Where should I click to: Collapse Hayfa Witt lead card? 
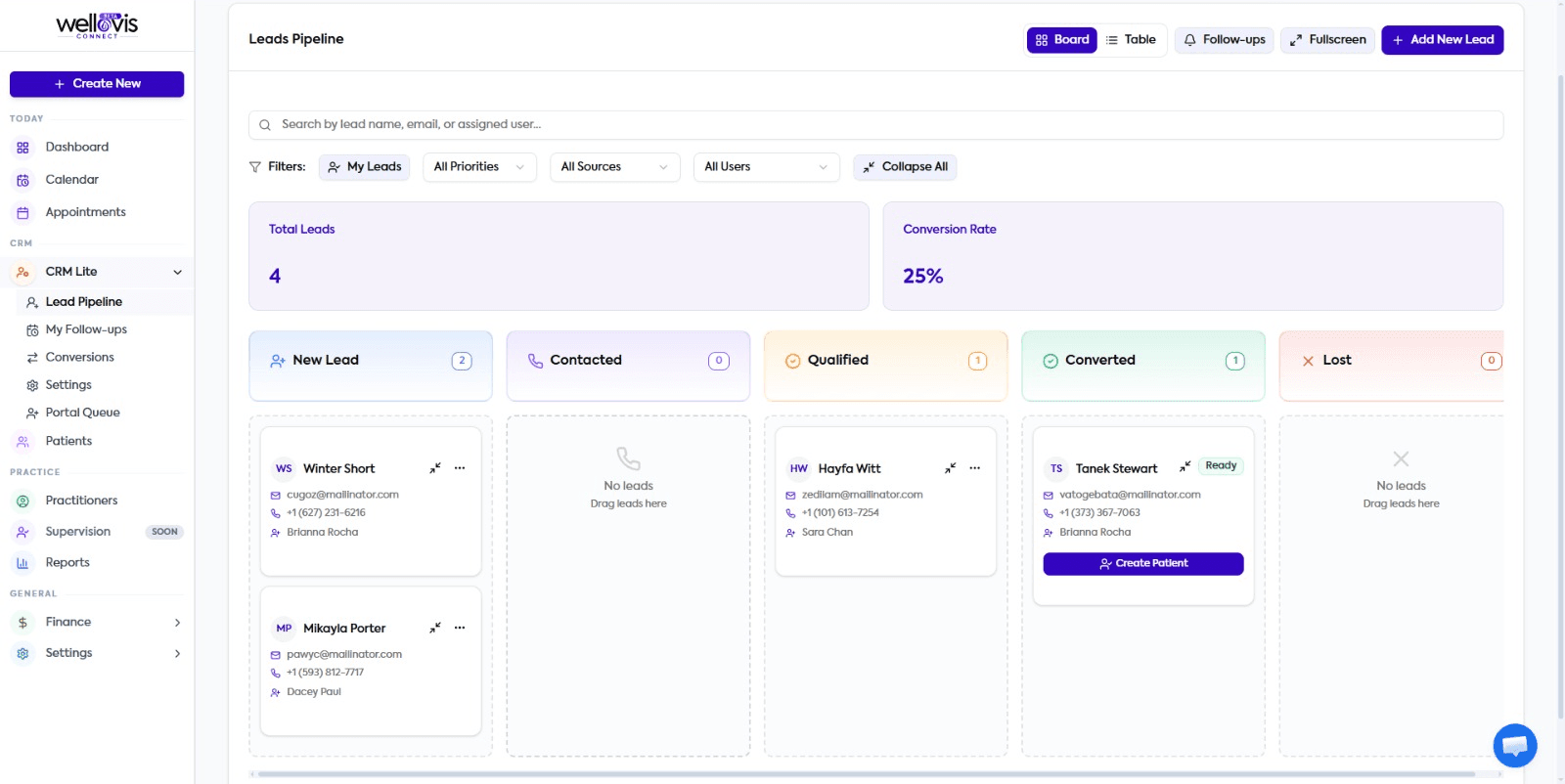pos(950,468)
